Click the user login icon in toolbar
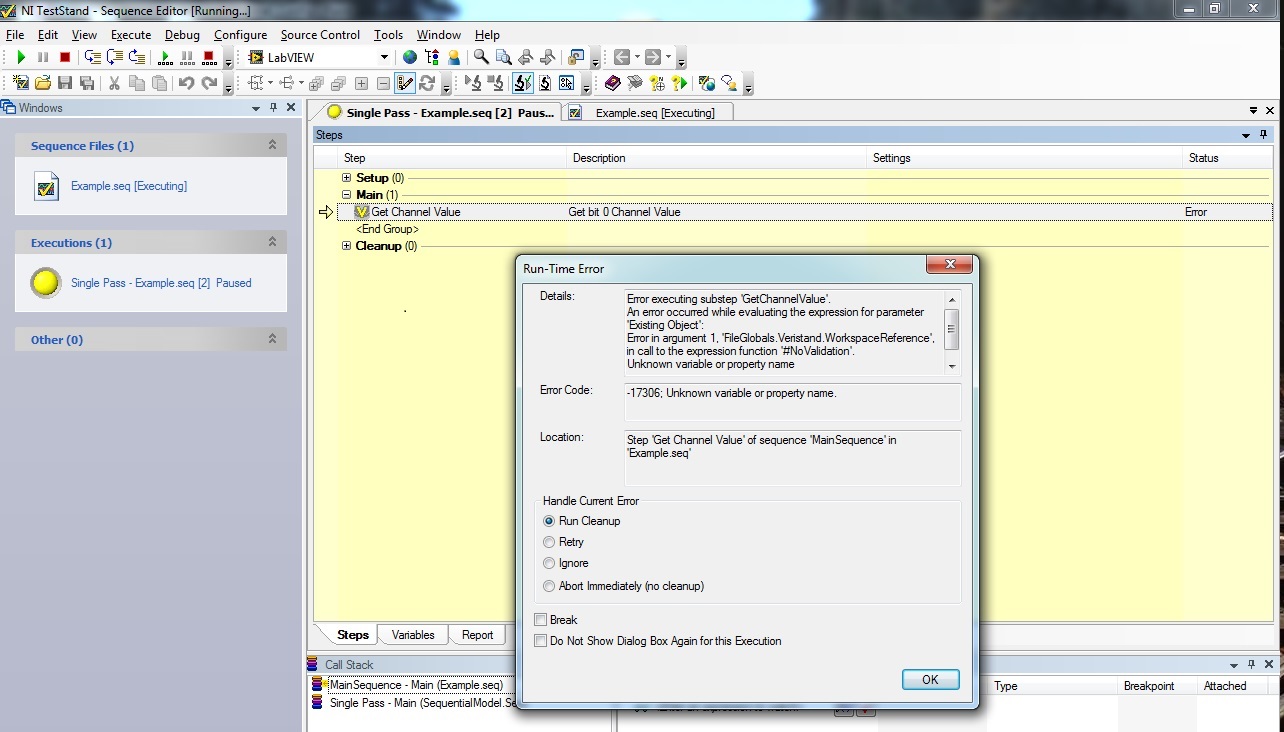This screenshot has height=732, width=1284. (454, 58)
